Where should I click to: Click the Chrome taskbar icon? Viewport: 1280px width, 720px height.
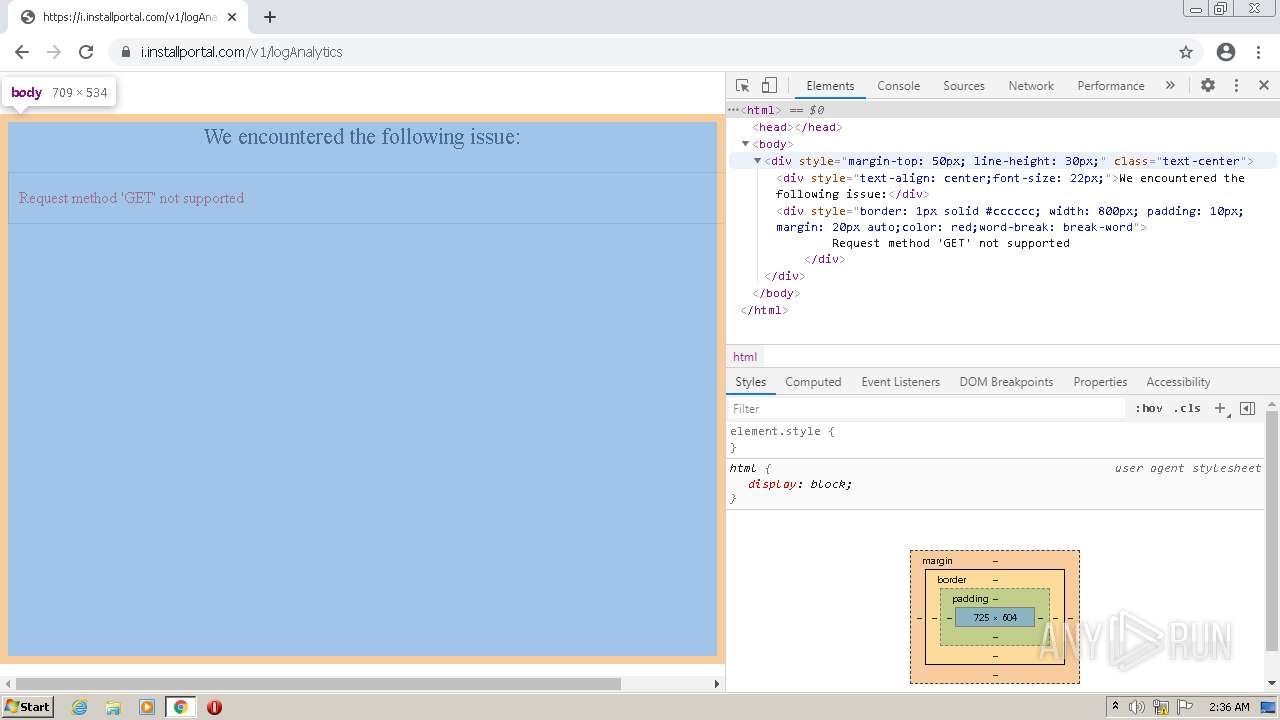point(181,707)
